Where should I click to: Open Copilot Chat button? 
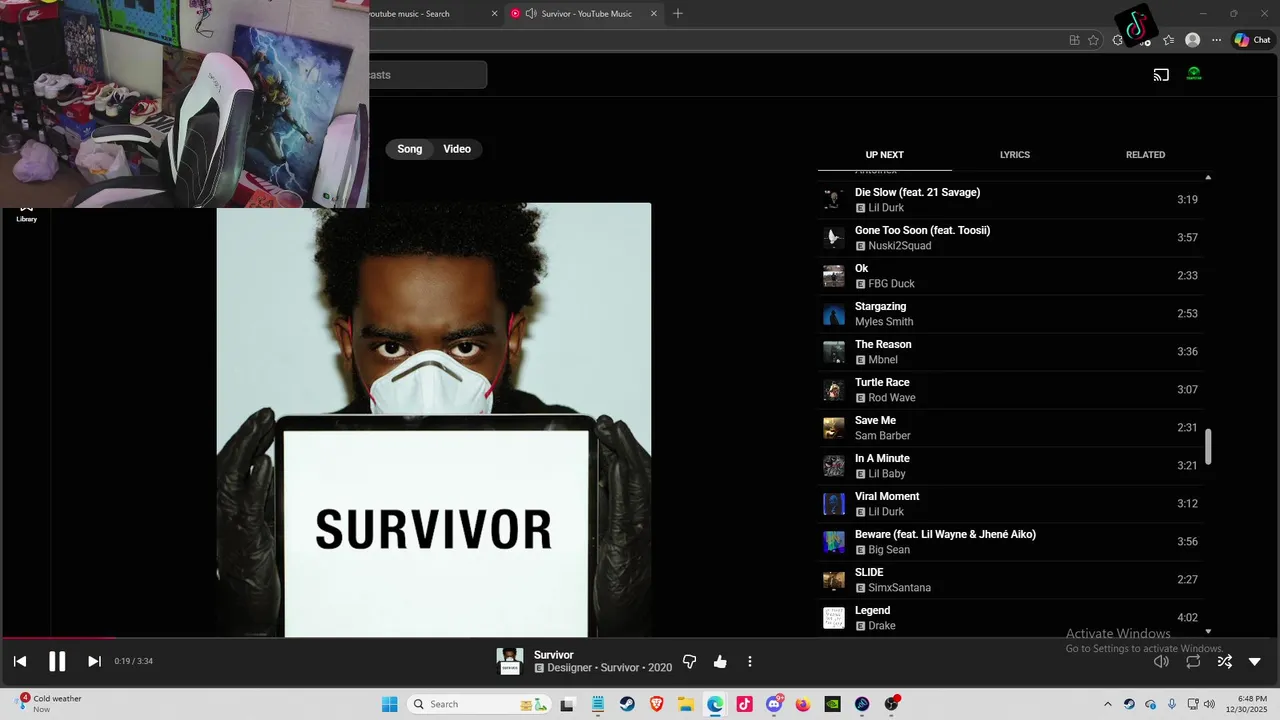pyautogui.click(x=1252, y=40)
